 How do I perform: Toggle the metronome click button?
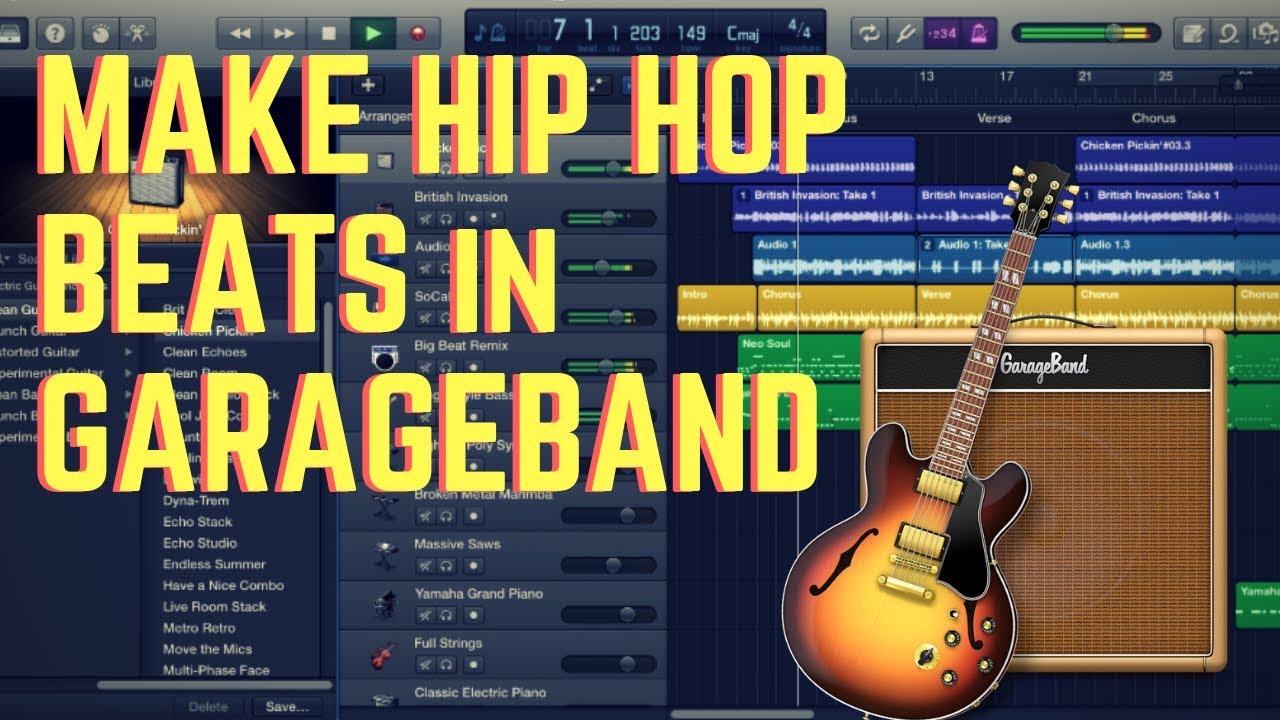(x=978, y=33)
